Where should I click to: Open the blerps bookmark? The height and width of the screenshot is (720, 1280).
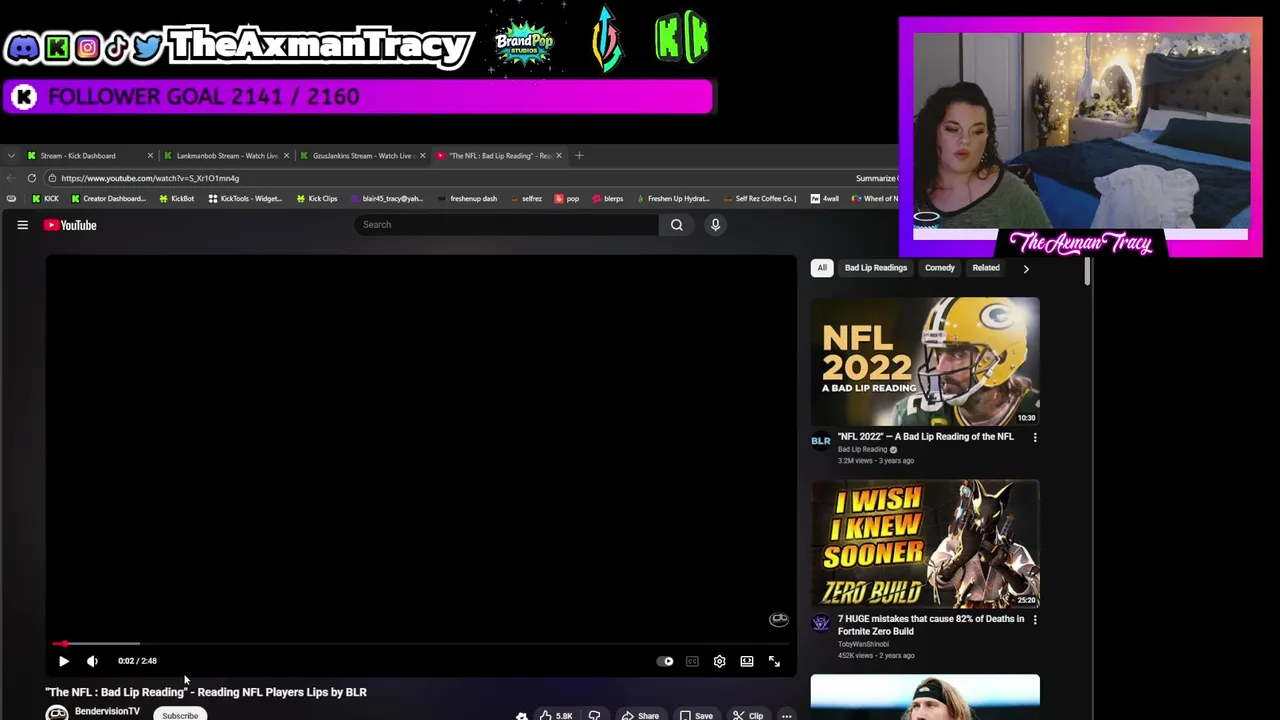(607, 199)
